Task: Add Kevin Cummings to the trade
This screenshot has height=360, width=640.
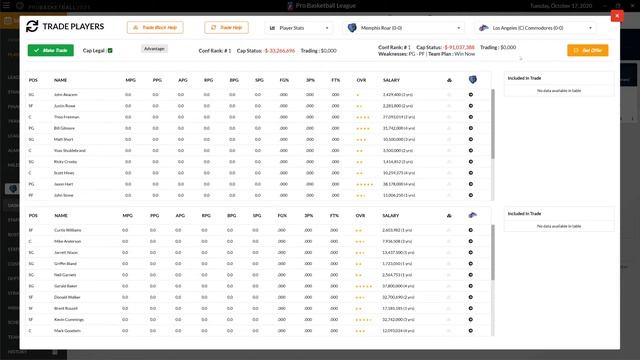Action: click(x=471, y=320)
